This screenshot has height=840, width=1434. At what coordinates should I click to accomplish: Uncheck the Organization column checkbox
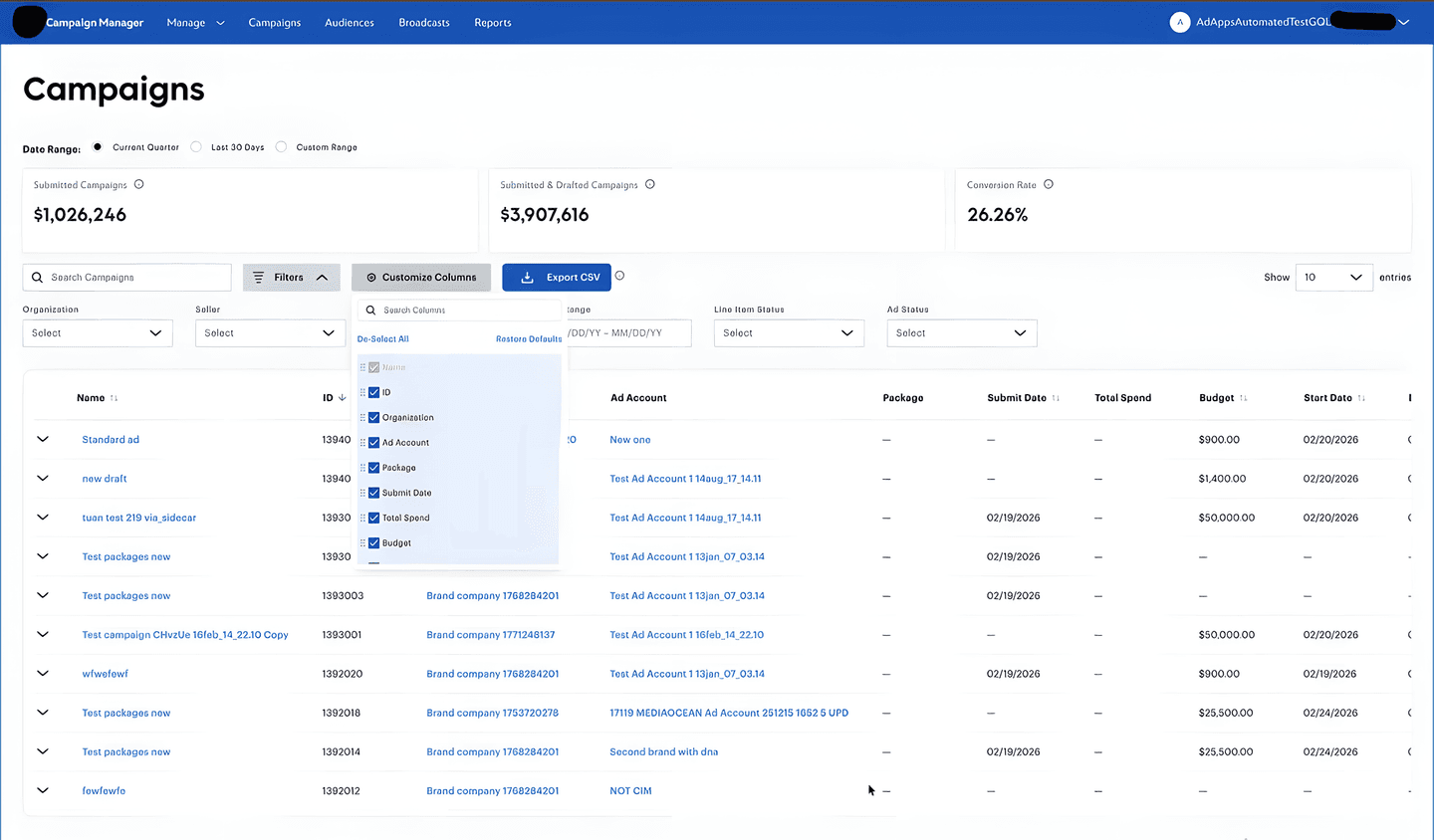pos(371,417)
